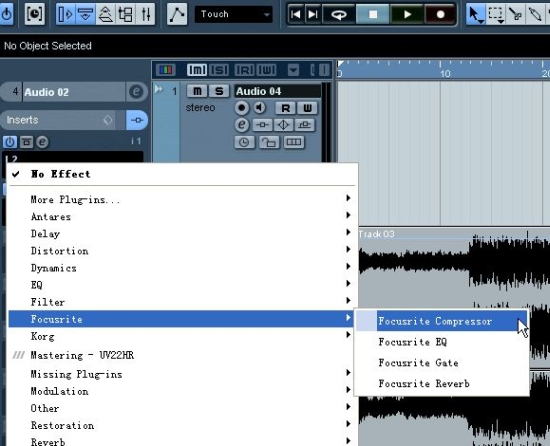Toggle insert slot 1 power button
The width and height of the screenshot is (550, 446).
click(x=9, y=142)
